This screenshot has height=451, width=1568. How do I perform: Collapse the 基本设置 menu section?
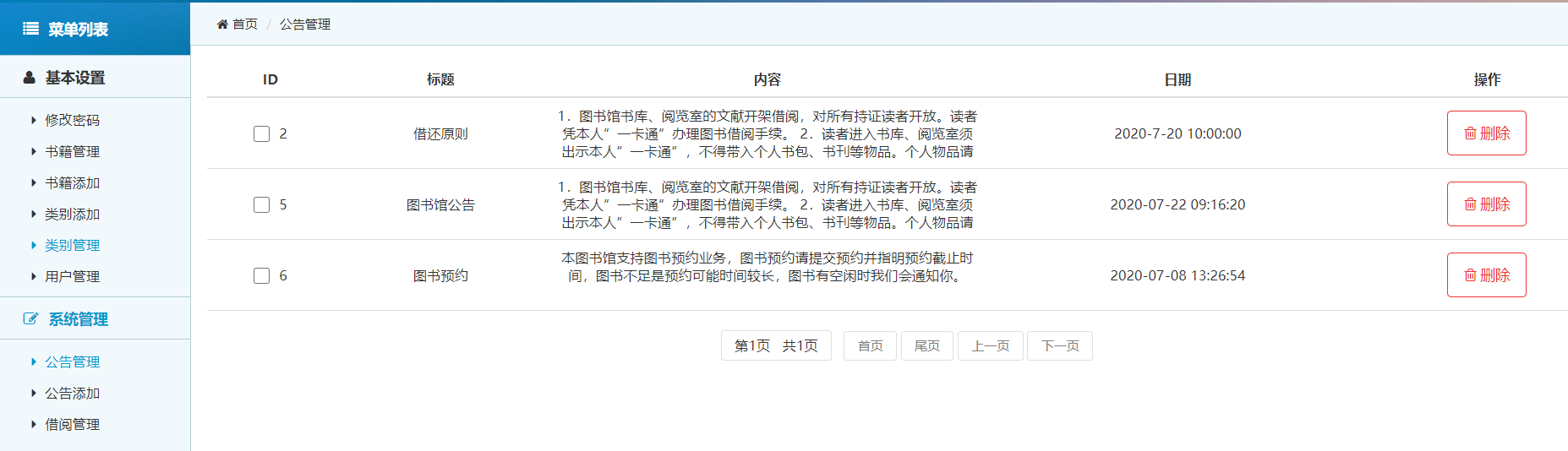95,77
